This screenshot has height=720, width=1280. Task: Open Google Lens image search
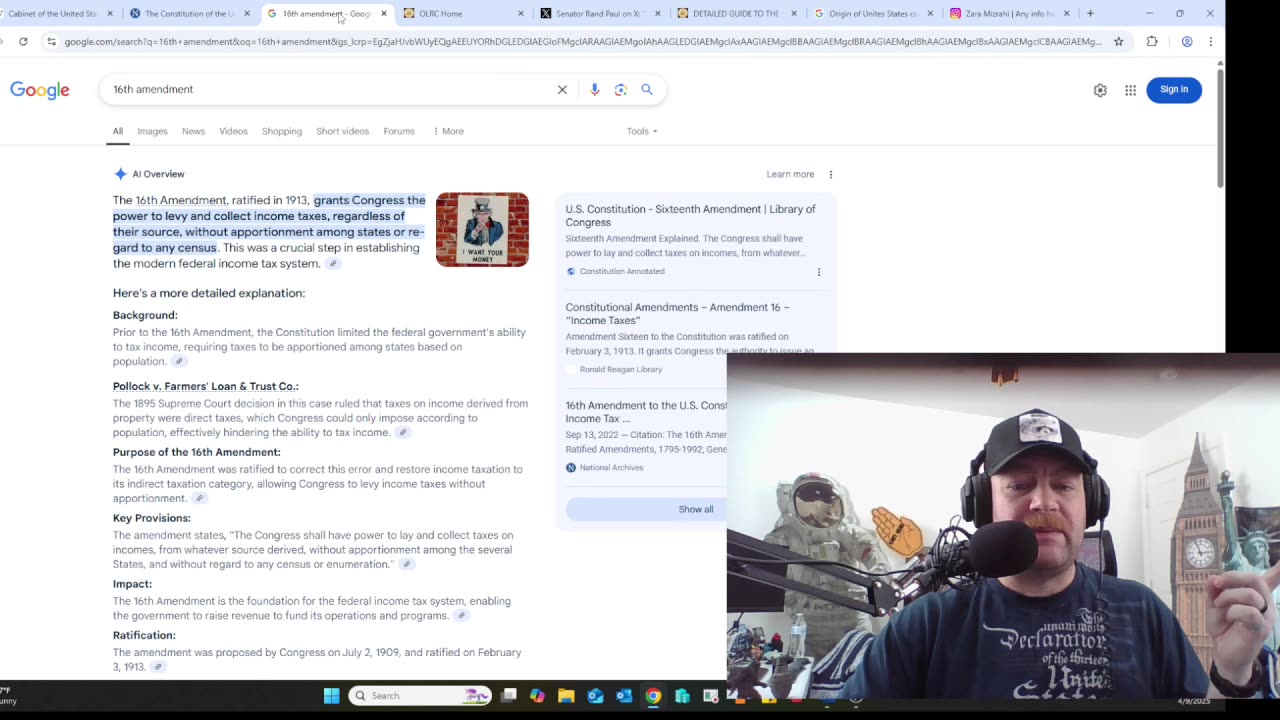[x=621, y=89]
